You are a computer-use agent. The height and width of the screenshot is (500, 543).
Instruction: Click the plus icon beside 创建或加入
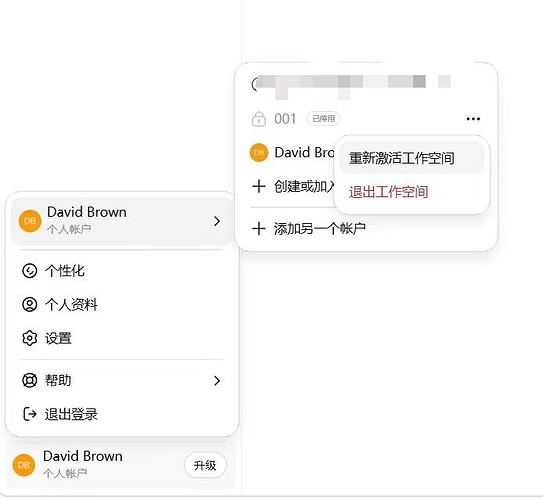[259, 186]
